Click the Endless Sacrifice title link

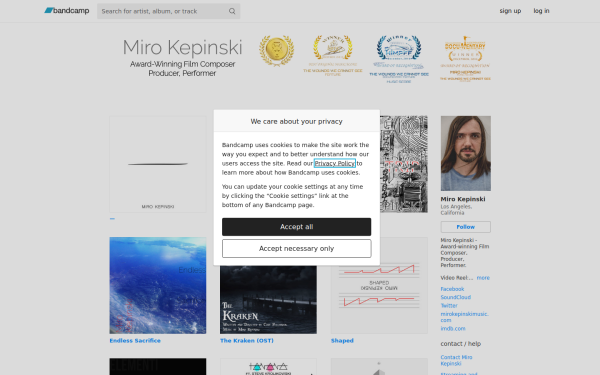pyautogui.click(x=135, y=341)
